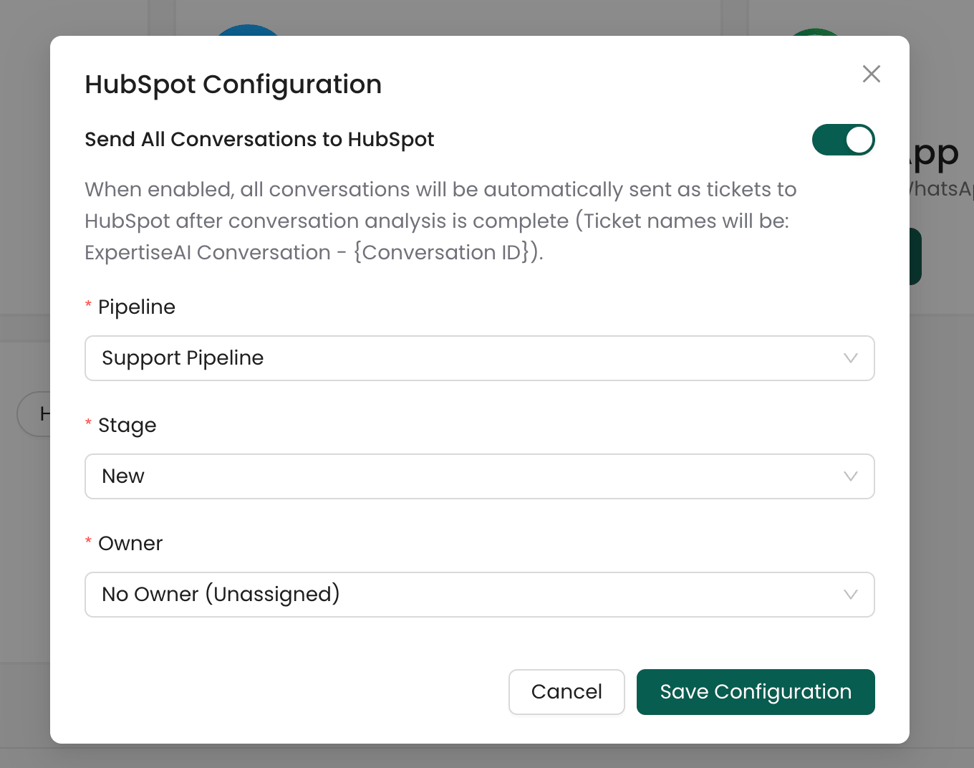
Task: Click the Stage field label
Action: pyautogui.click(x=127, y=425)
